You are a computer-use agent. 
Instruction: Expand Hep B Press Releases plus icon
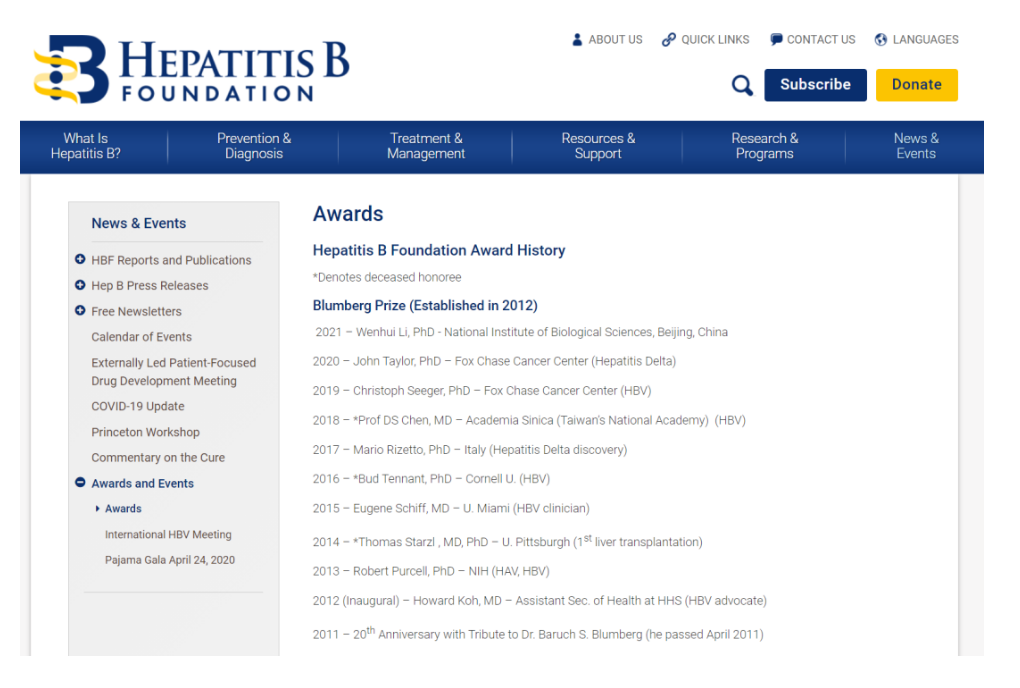tap(80, 285)
